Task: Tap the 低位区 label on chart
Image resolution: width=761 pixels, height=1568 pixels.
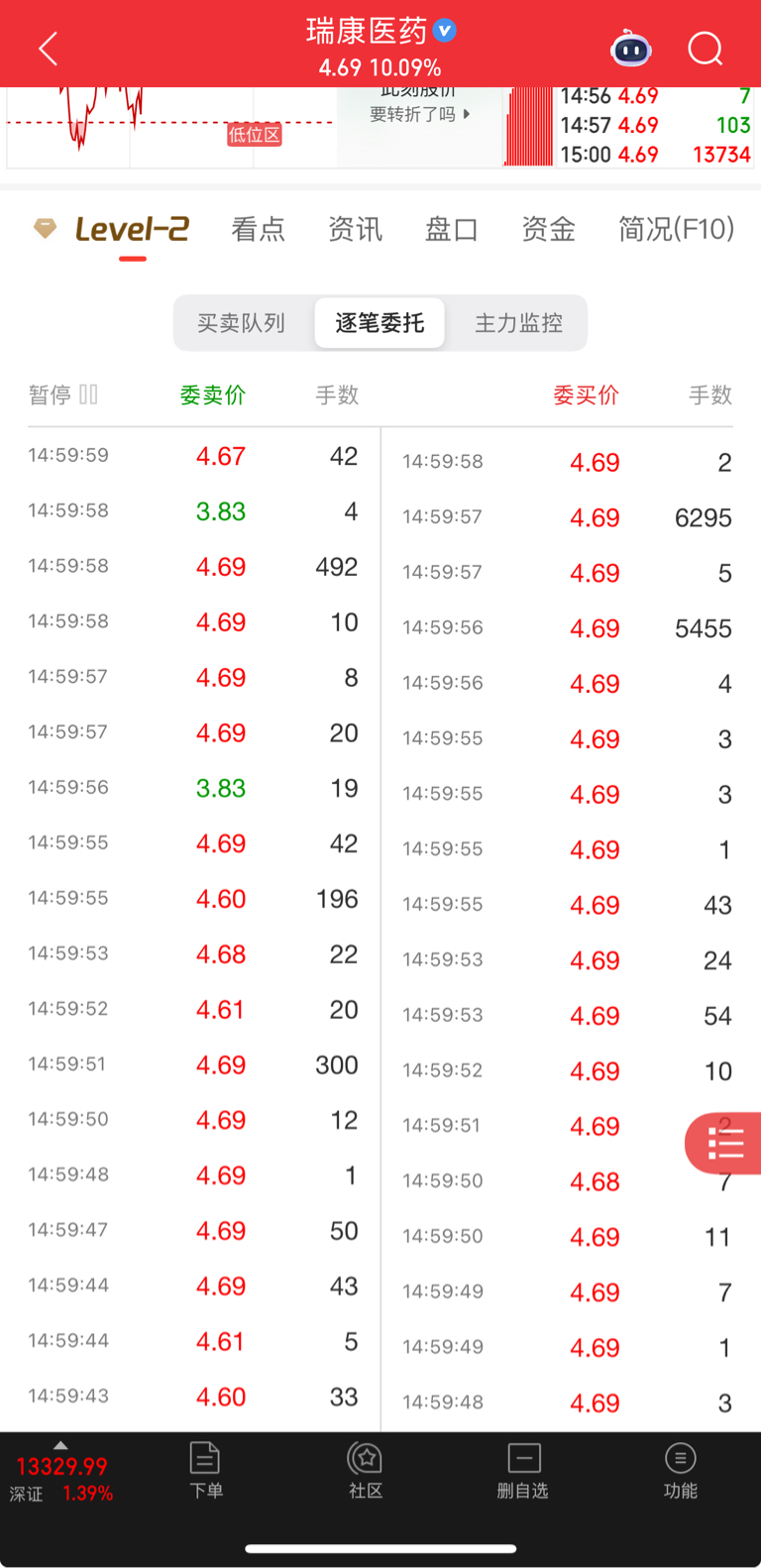Action: 254,135
